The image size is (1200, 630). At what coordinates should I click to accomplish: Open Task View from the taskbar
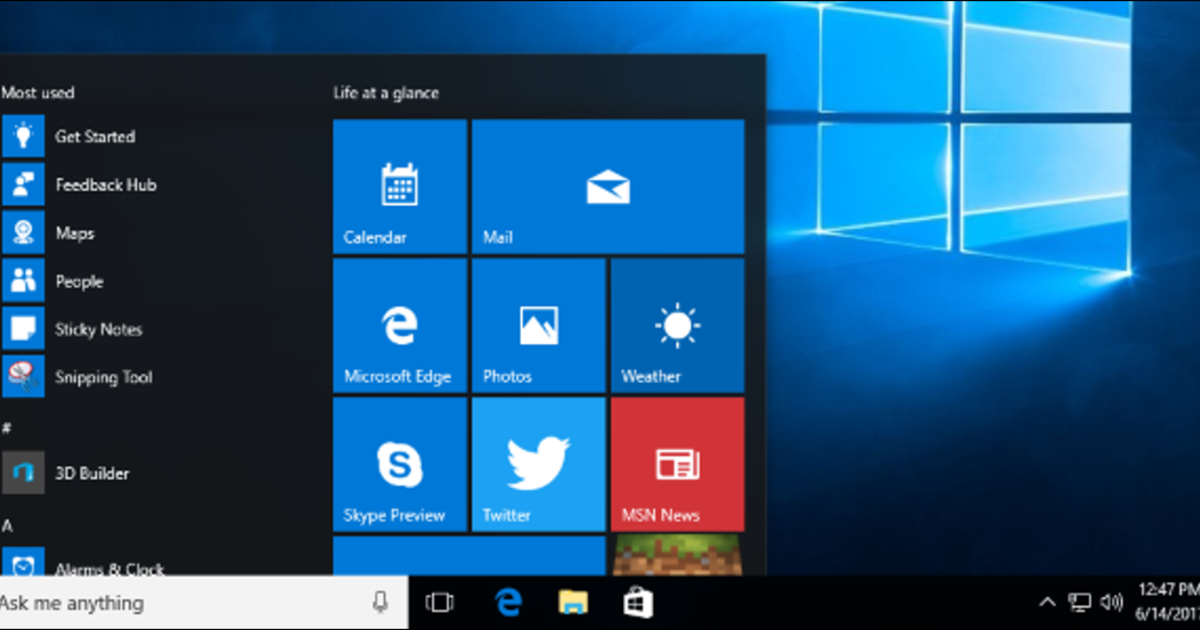pos(439,602)
